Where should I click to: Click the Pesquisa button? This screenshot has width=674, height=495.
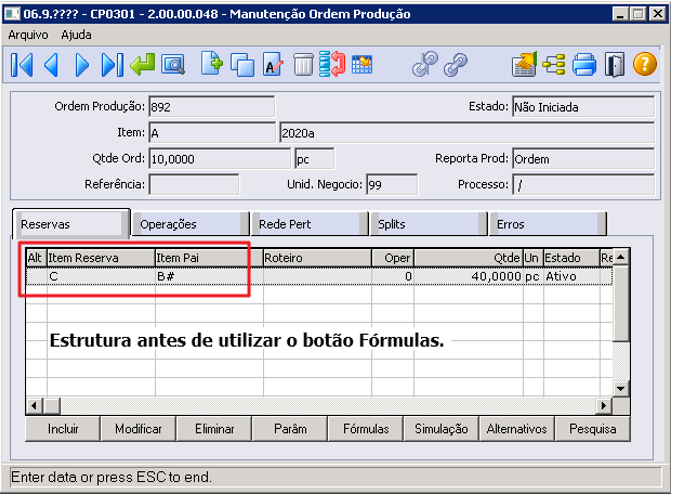click(x=593, y=429)
